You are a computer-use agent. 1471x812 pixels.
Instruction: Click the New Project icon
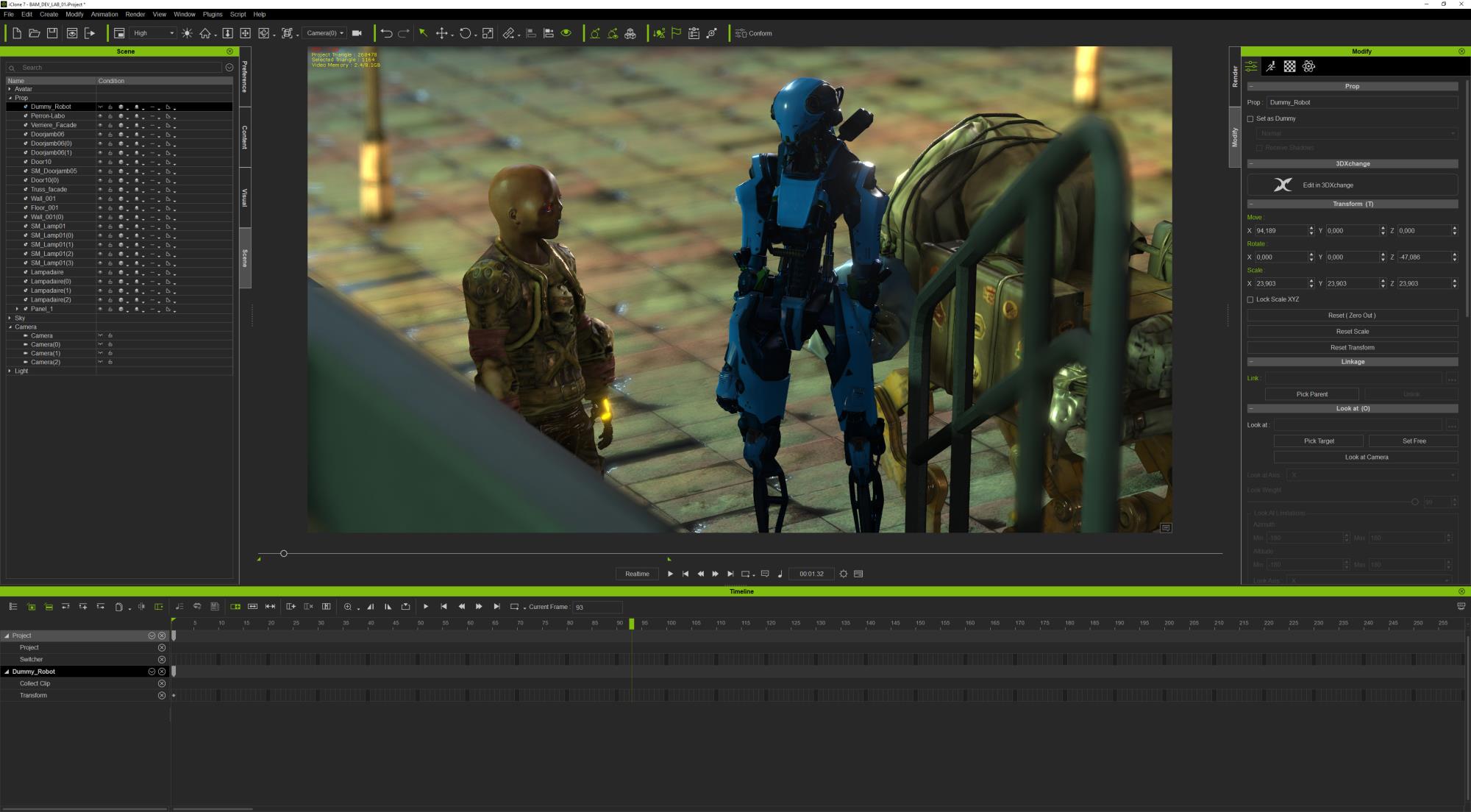16,33
